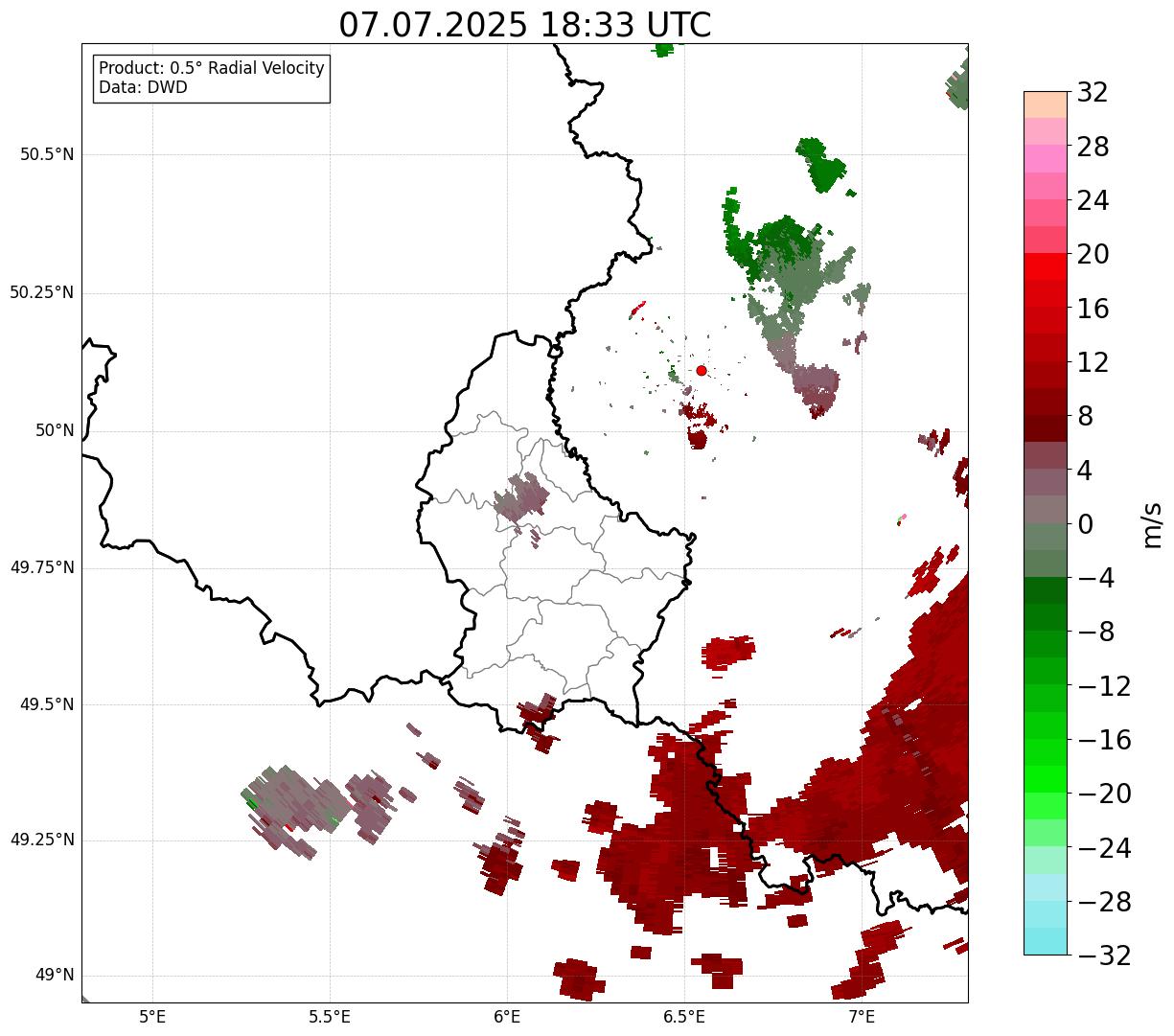Image resolution: width=1174 pixels, height=1036 pixels.
Task: Click the title text 07.07.2025 18:33 UTC
Action: point(525,25)
